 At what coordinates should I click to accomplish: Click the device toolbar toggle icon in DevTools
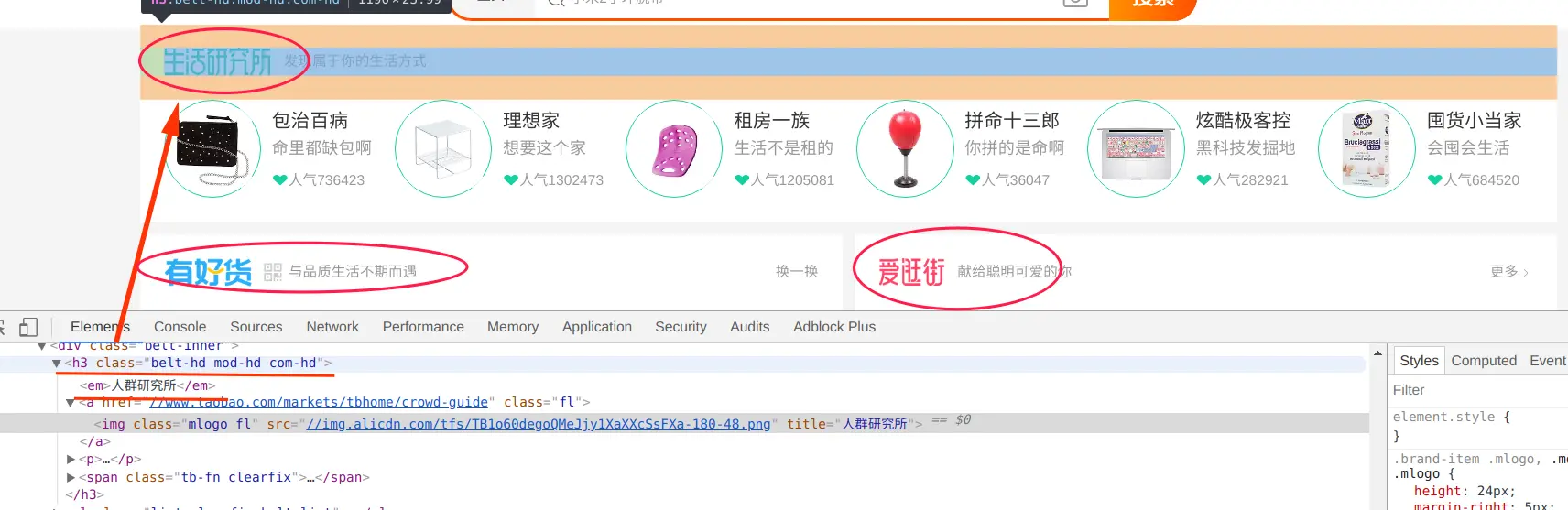coord(28,327)
